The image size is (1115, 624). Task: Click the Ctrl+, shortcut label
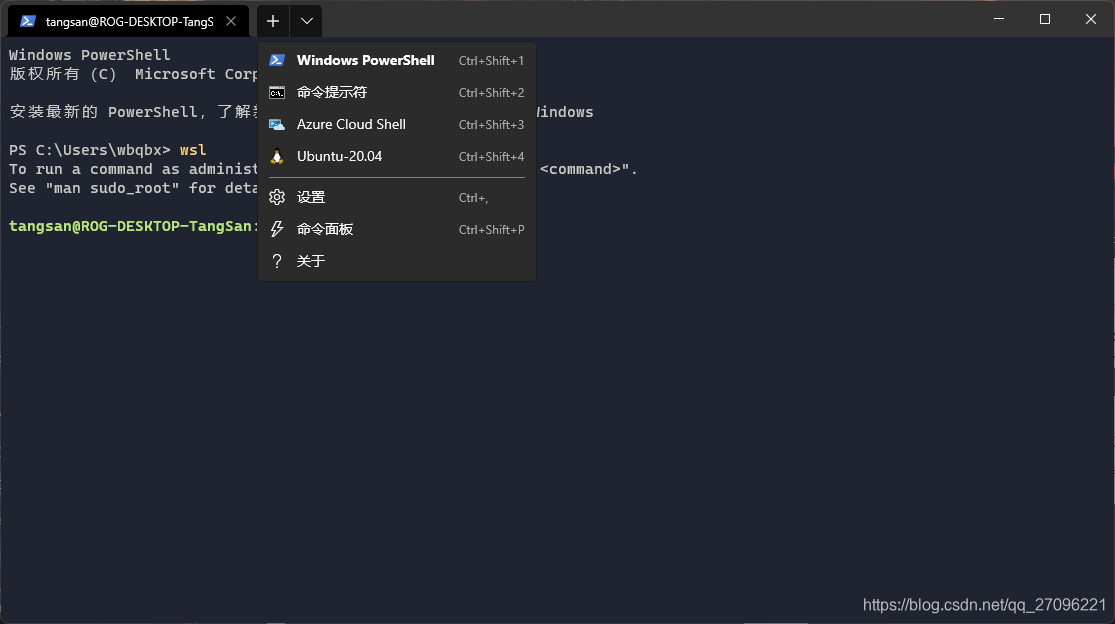(x=474, y=198)
